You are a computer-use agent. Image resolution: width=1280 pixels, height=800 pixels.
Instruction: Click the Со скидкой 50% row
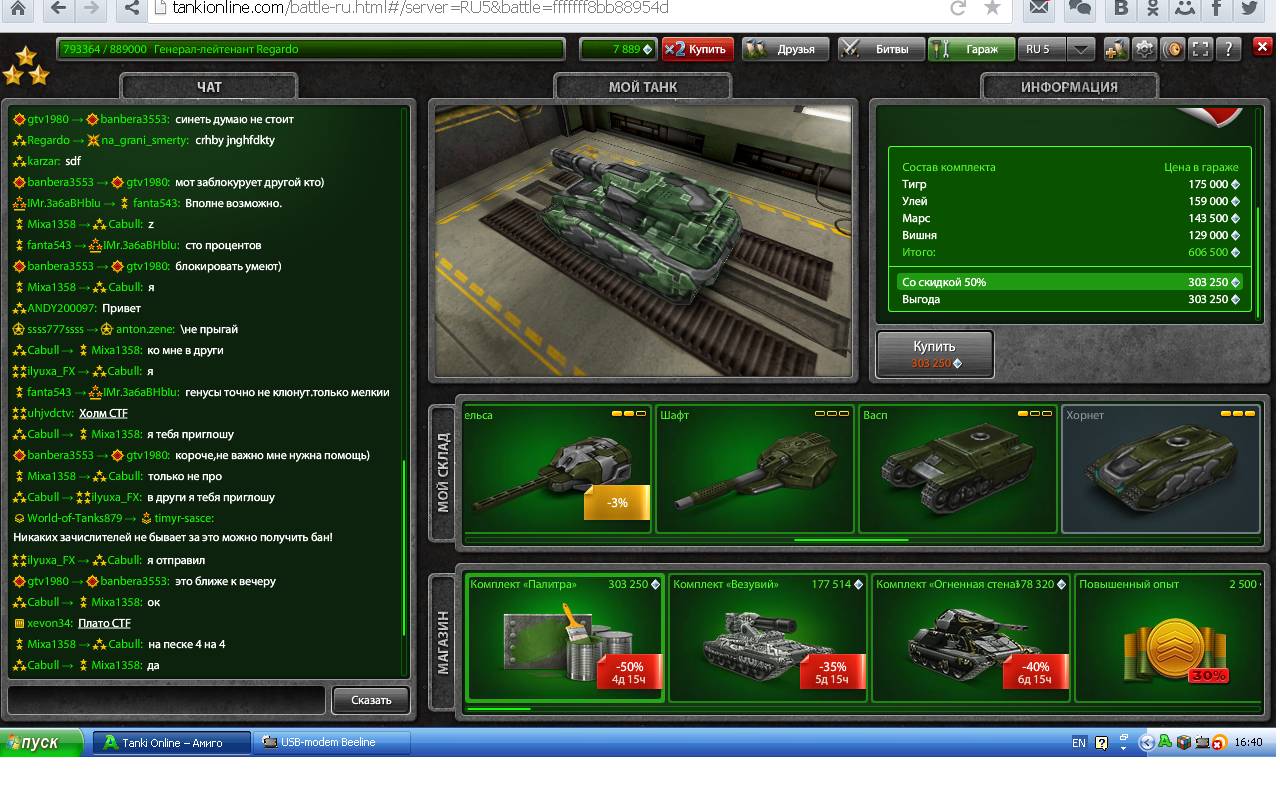(1070, 282)
